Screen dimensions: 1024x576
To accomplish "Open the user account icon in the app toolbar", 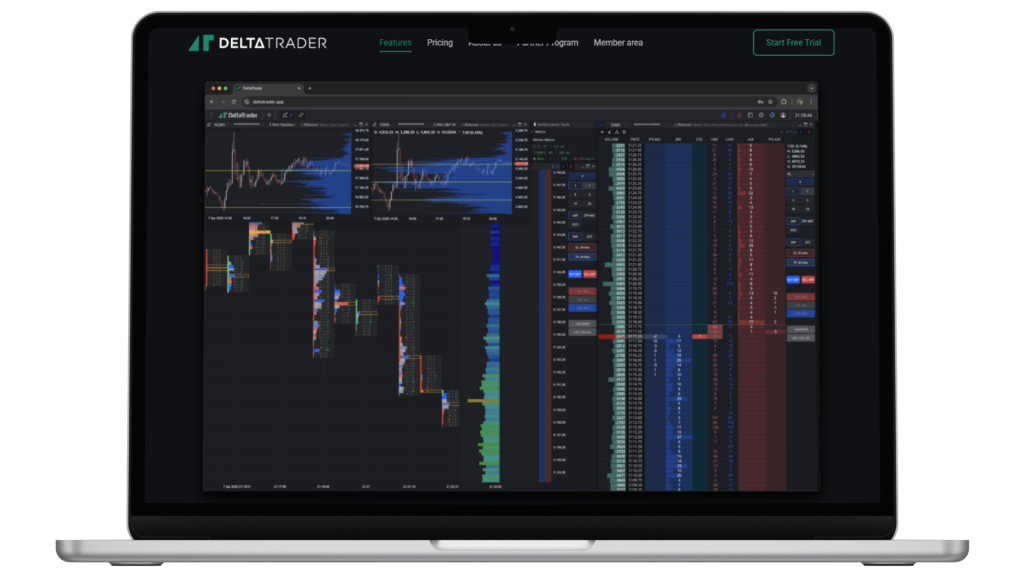I will click(783, 115).
